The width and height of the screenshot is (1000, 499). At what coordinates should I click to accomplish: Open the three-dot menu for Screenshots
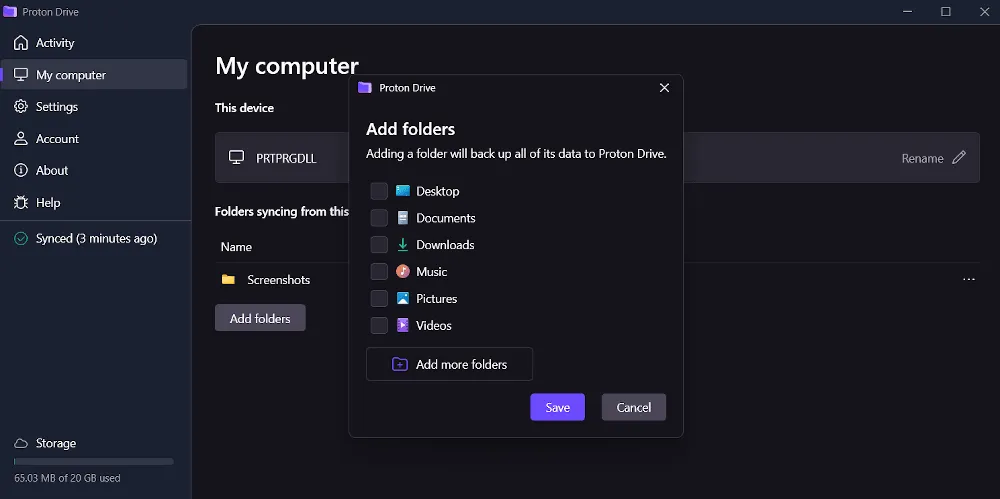(x=968, y=280)
